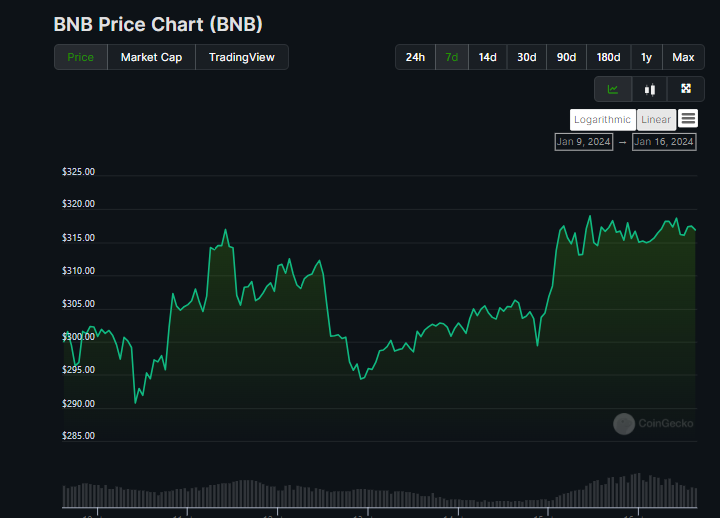Click the $320.00 axis label
The image size is (720, 518).
click(79, 204)
